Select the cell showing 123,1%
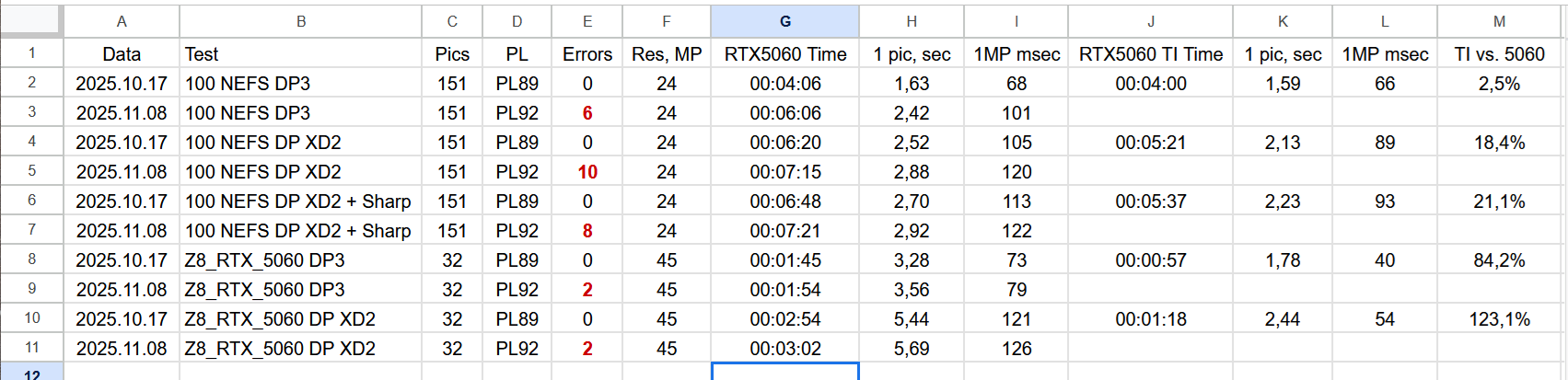Viewport: 1568px width, 380px height. pyautogui.click(x=1499, y=319)
